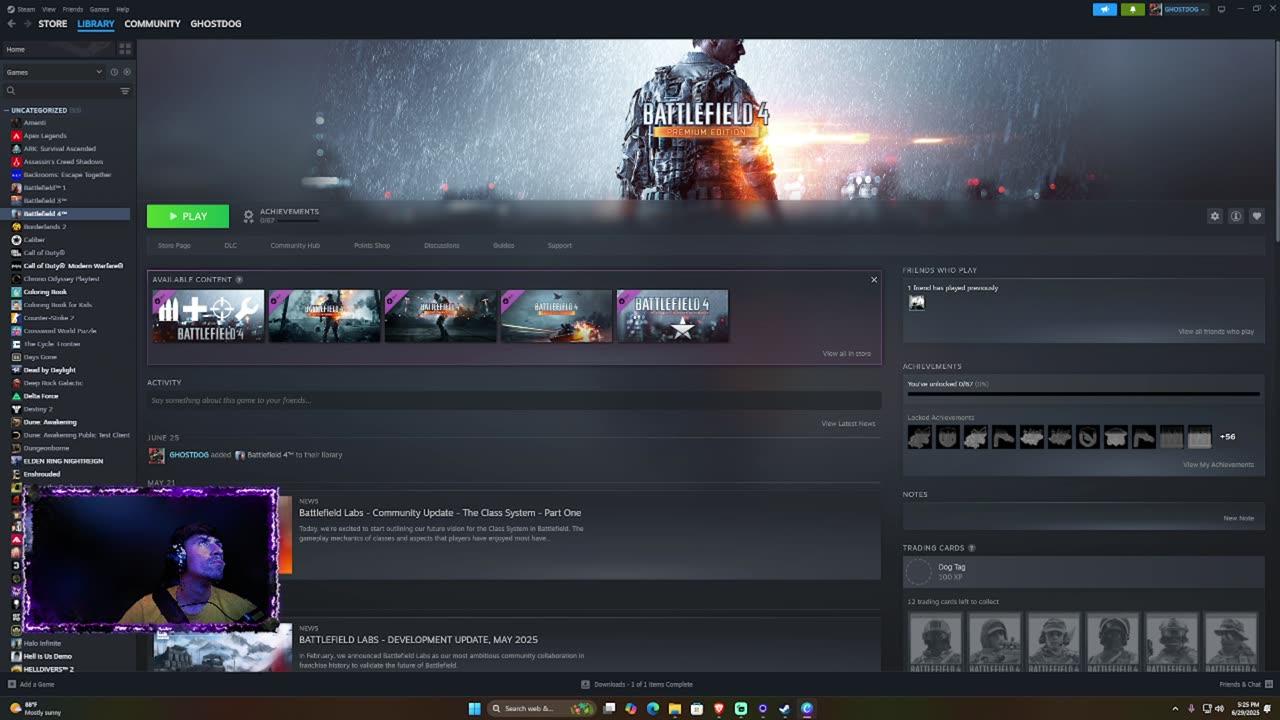This screenshot has height=720, width=1280.
Task: Click the +56 more achievements indicator
Action: click(x=1227, y=436)
